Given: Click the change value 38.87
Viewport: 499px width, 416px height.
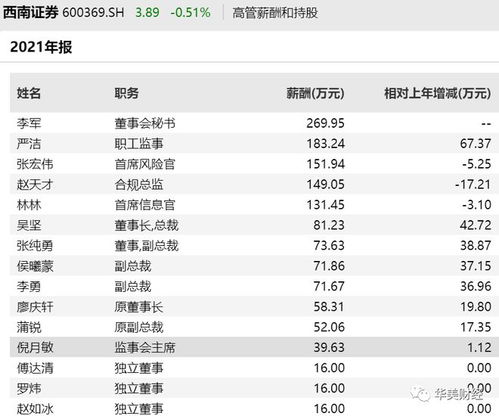Looking at the screenshot, I should coord(476,246).
